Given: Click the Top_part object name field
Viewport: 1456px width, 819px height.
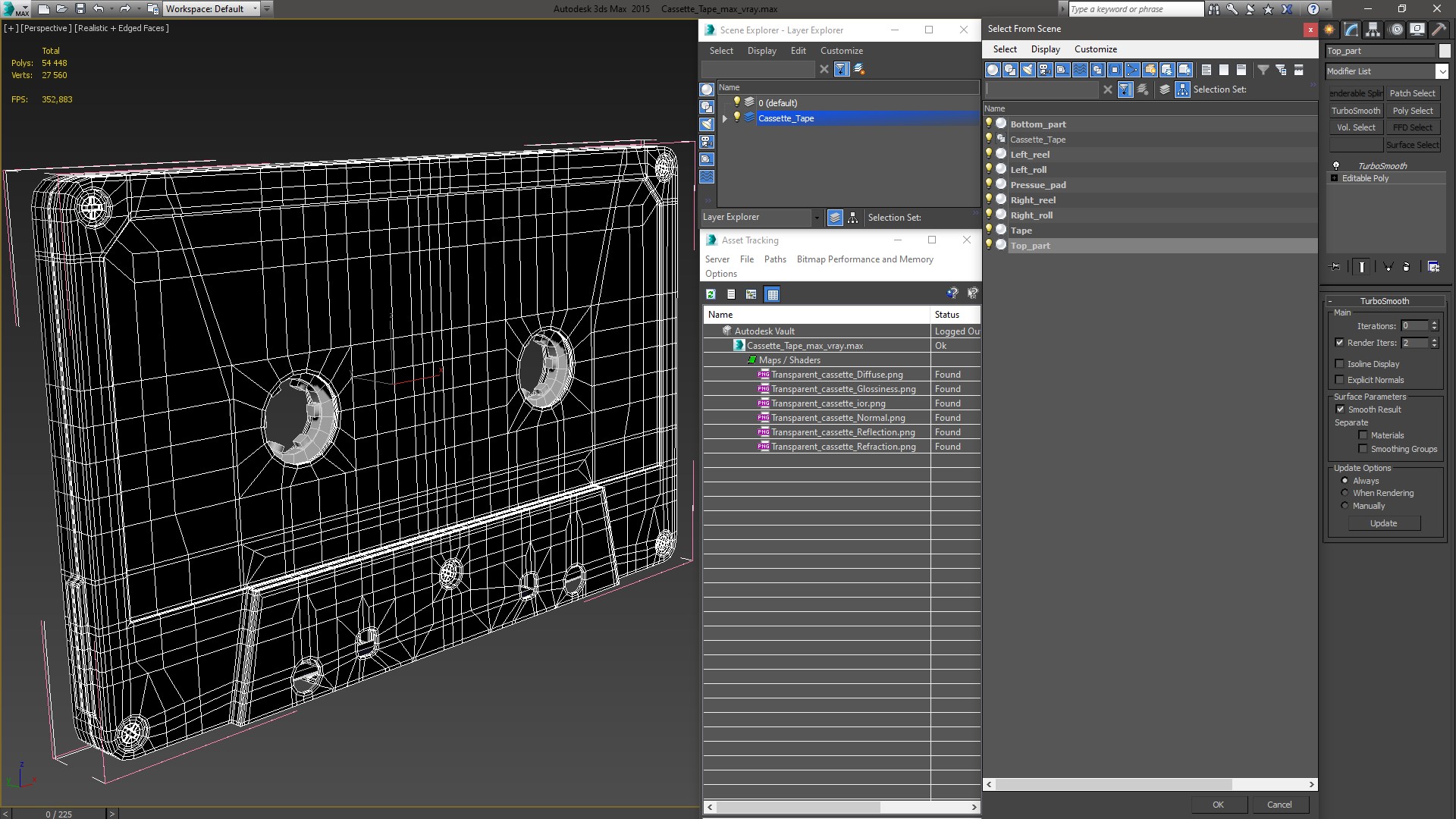Looking at the screenshot, I should click(1381, 51).
